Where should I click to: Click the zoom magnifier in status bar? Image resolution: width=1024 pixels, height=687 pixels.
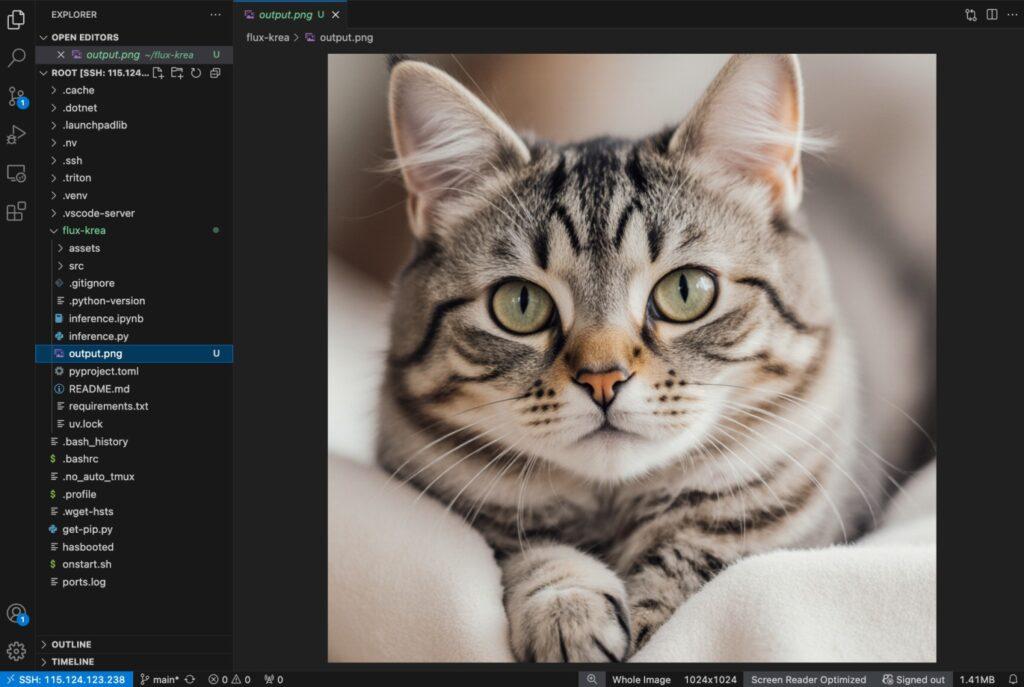point(591,679)
